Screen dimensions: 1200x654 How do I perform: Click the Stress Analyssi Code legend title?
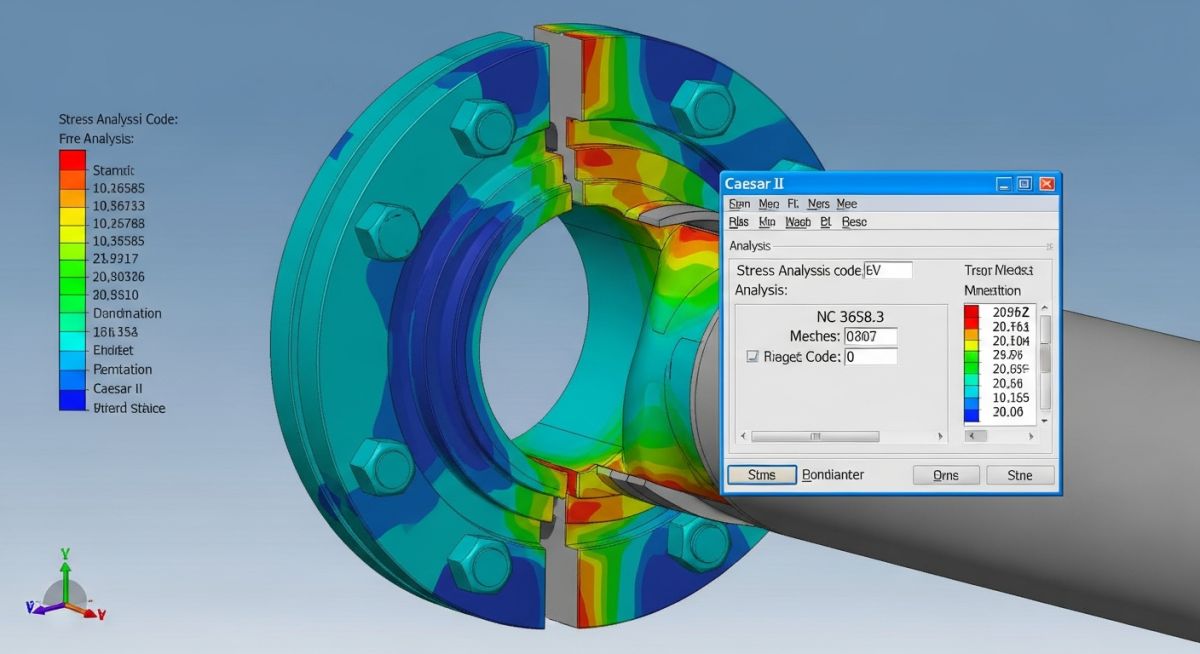(119, 119)
